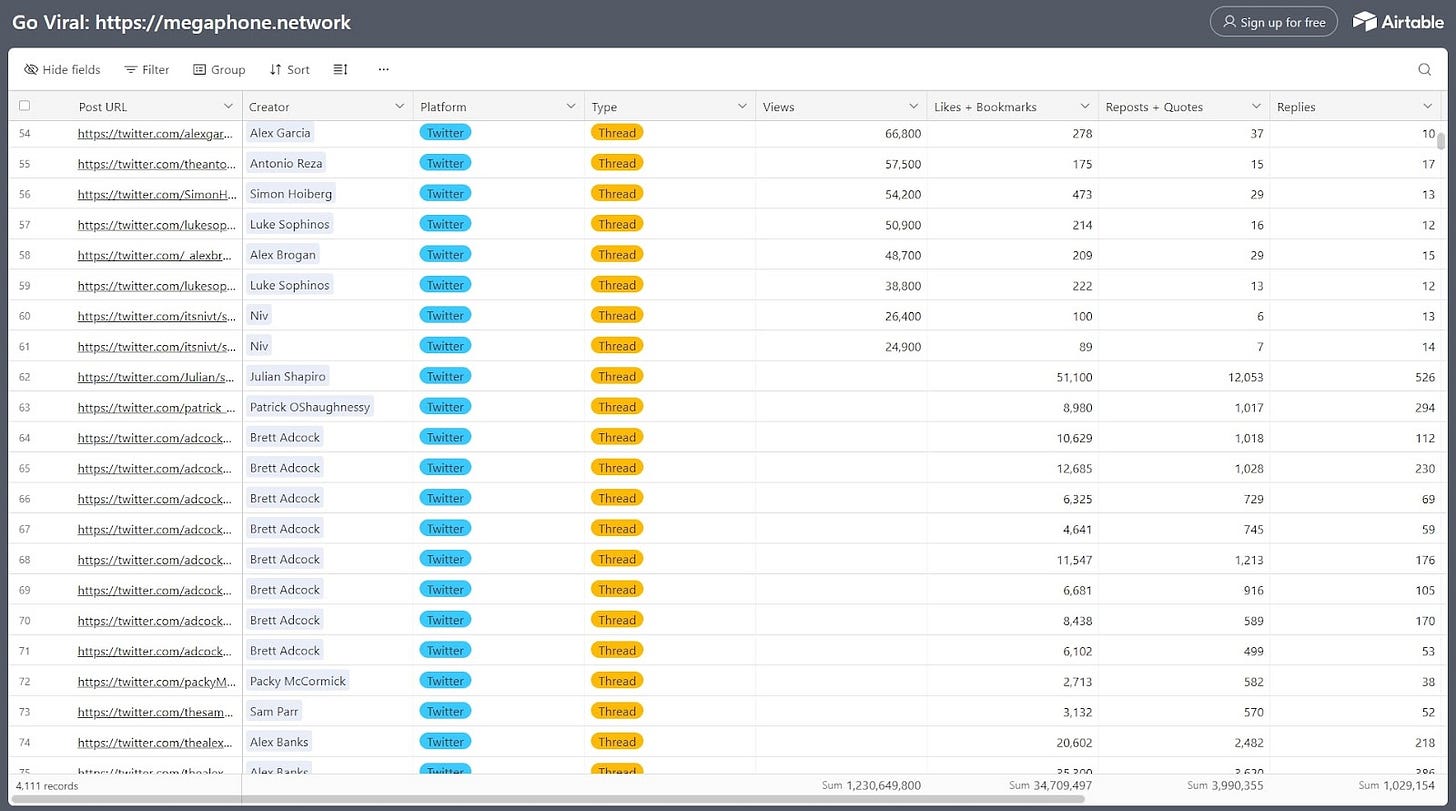This screenshot has width=1456, height=811.
Task: Open the Filter options
Action: tap(146, 70)
